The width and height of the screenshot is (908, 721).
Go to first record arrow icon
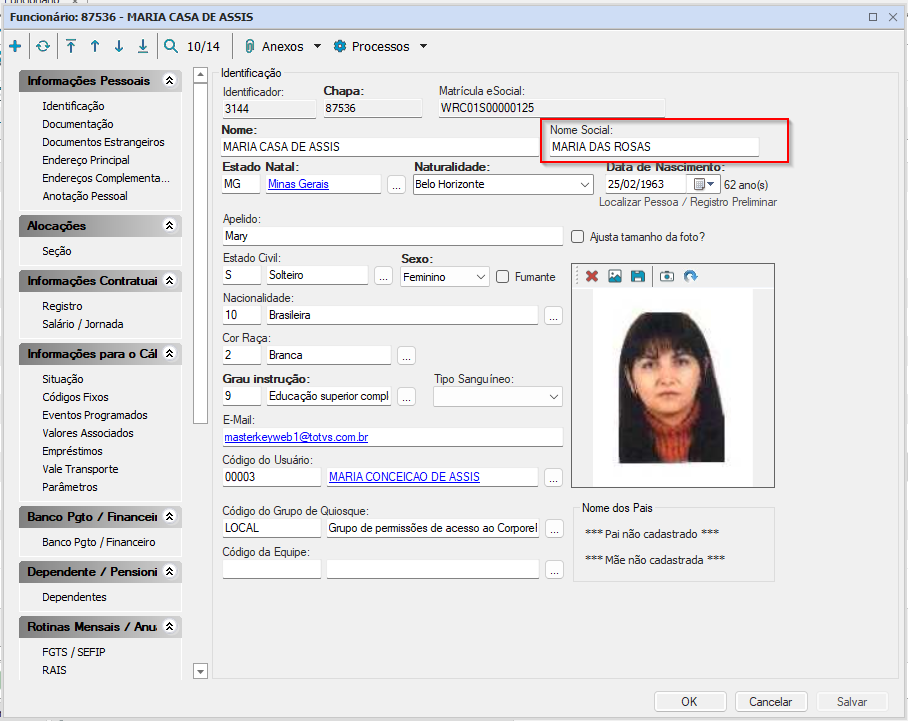pyautogui.click(x=71, y=46)
